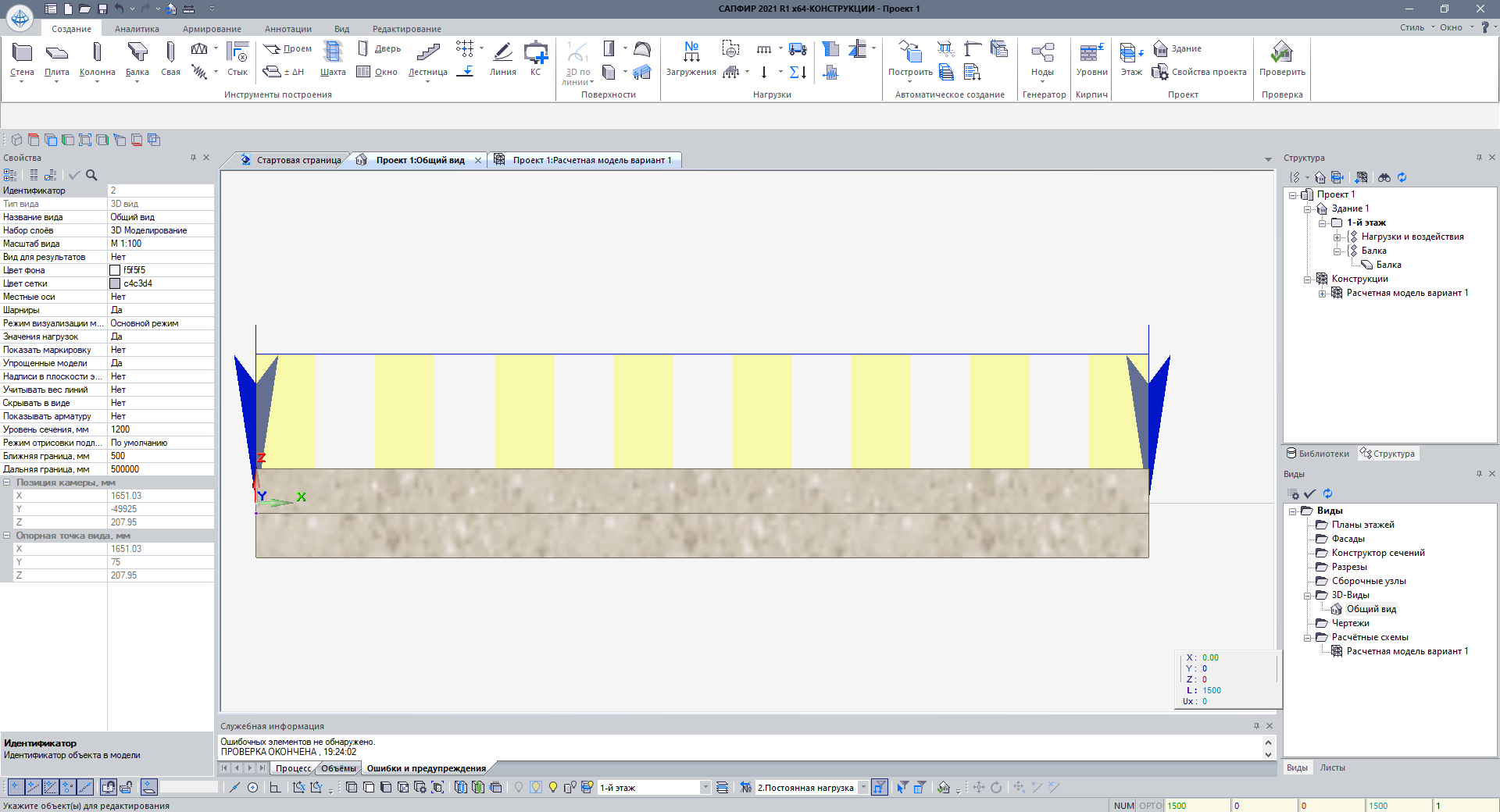The width and height of the screenshot is (1500, 812).
Task: Open the Расчетная модель вариант 1 document tab
Action: [x=591, y=160]
